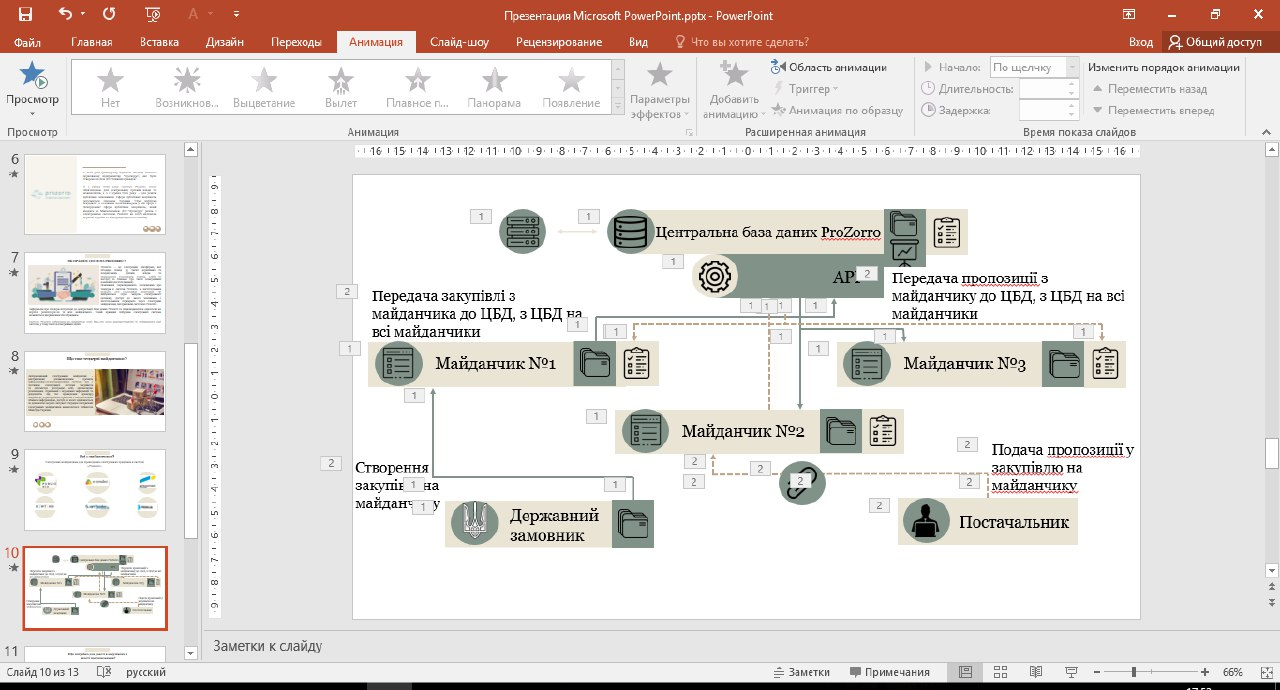The height and width of the screenshot is (690, 1280).
Task: Switch to Reading view icon
Action: tap(1036, 672)
